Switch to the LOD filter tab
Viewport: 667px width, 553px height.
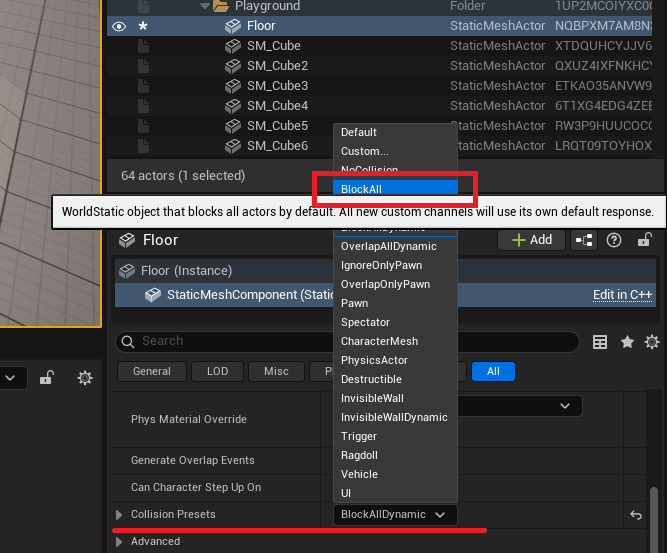(217, 371)
